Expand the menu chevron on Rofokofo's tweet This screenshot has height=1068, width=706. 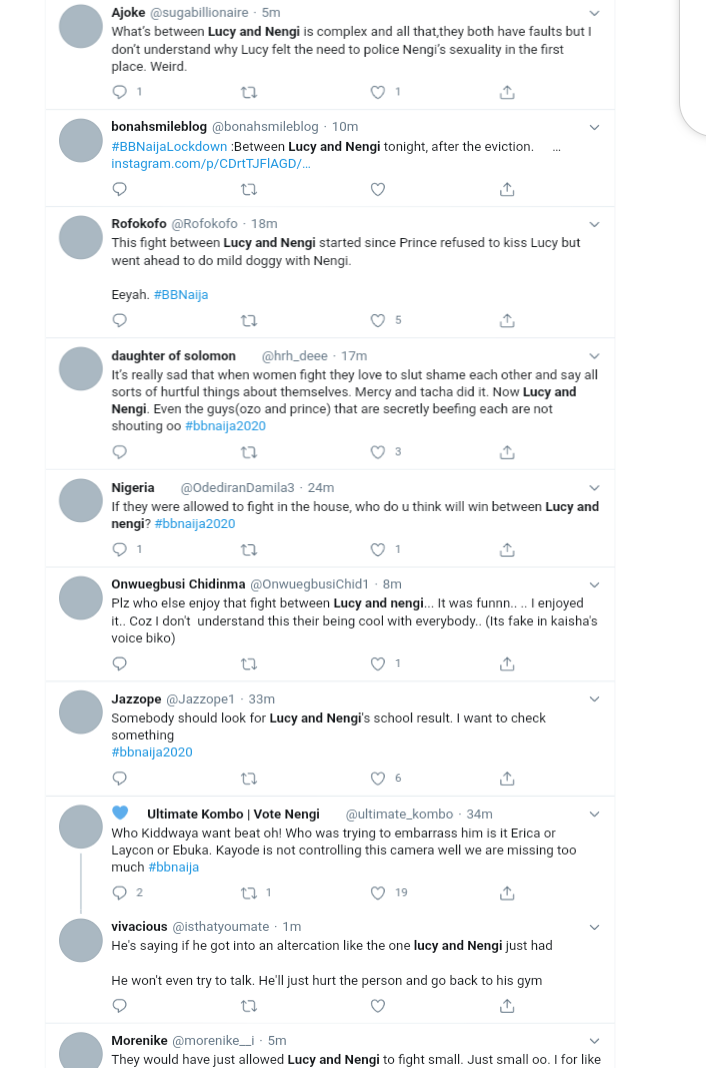(x=594, y=224)
